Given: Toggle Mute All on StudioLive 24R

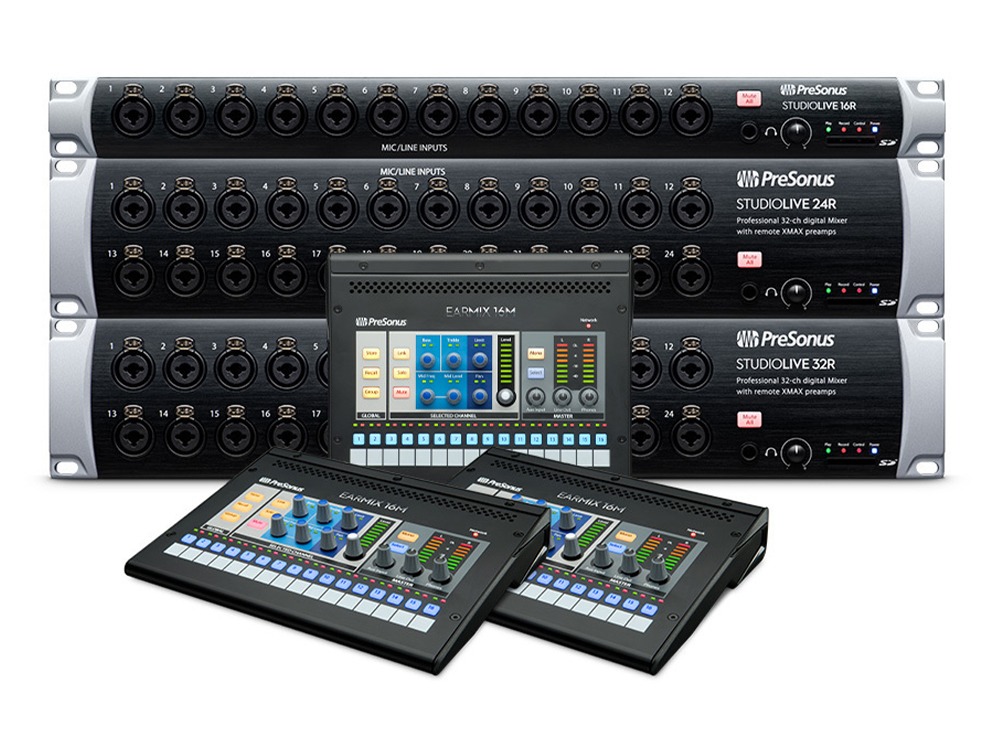Looking at the screenshot, I should pos(749,259).
